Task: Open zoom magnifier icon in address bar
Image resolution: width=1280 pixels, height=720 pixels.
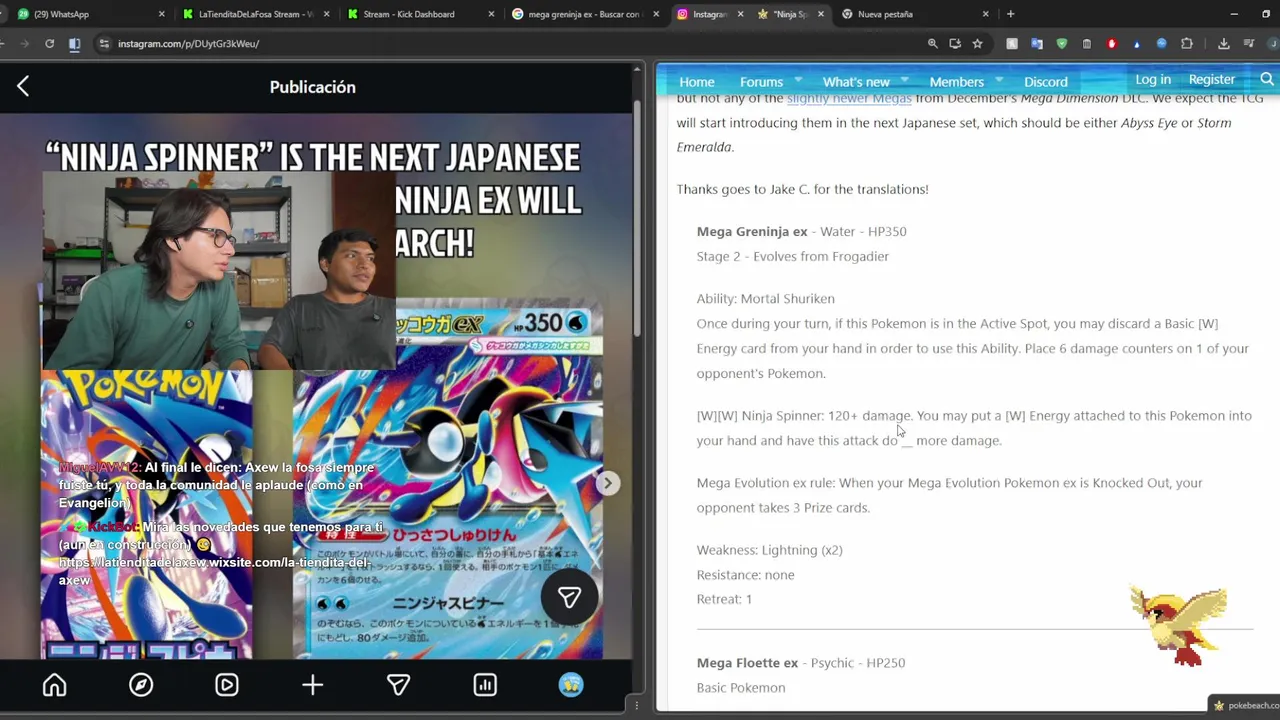Action: (933, 44)
